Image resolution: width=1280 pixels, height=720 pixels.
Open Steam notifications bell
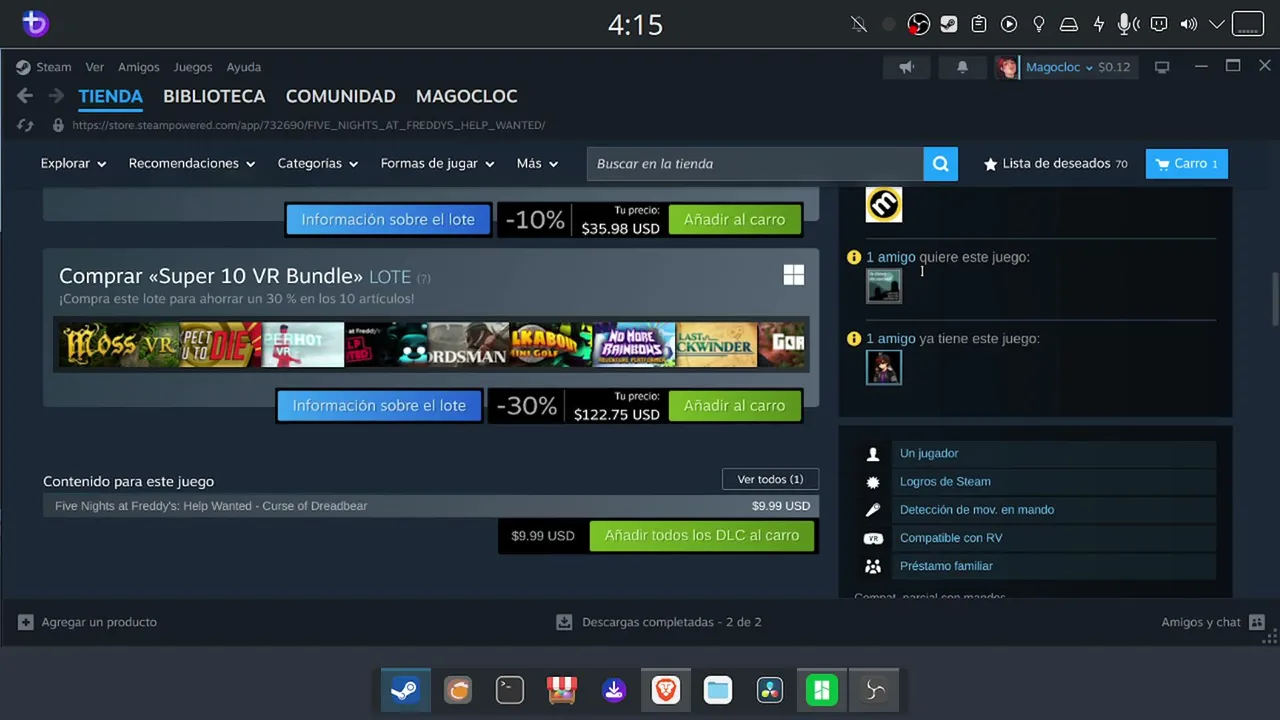point(962,67)
